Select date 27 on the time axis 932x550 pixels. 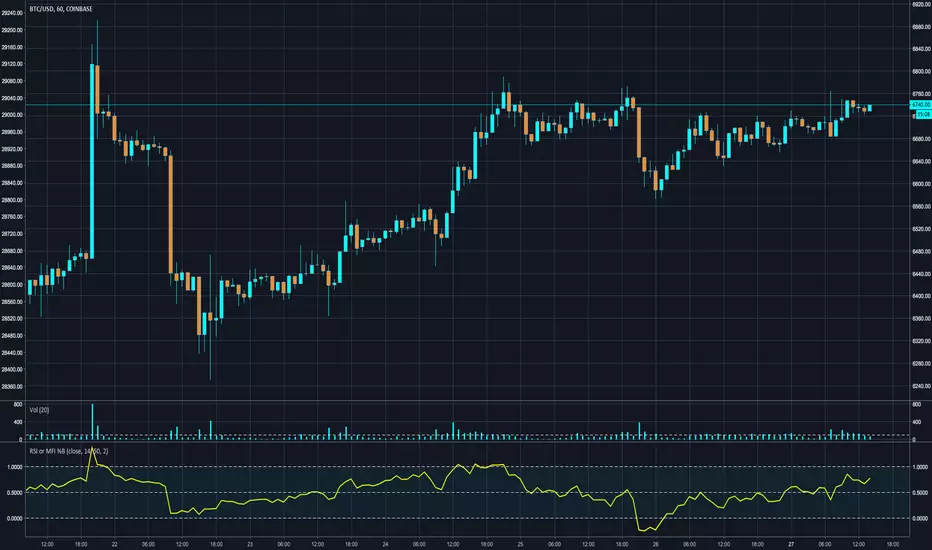[x=791, y=544]
